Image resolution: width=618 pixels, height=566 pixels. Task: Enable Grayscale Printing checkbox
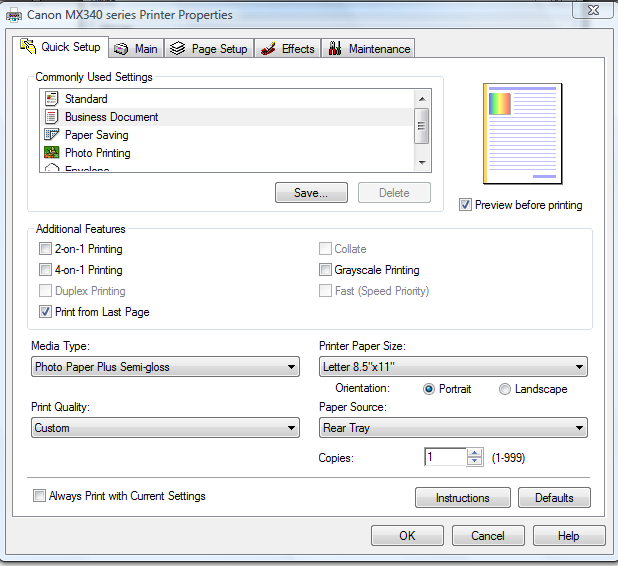coord(325,270)
